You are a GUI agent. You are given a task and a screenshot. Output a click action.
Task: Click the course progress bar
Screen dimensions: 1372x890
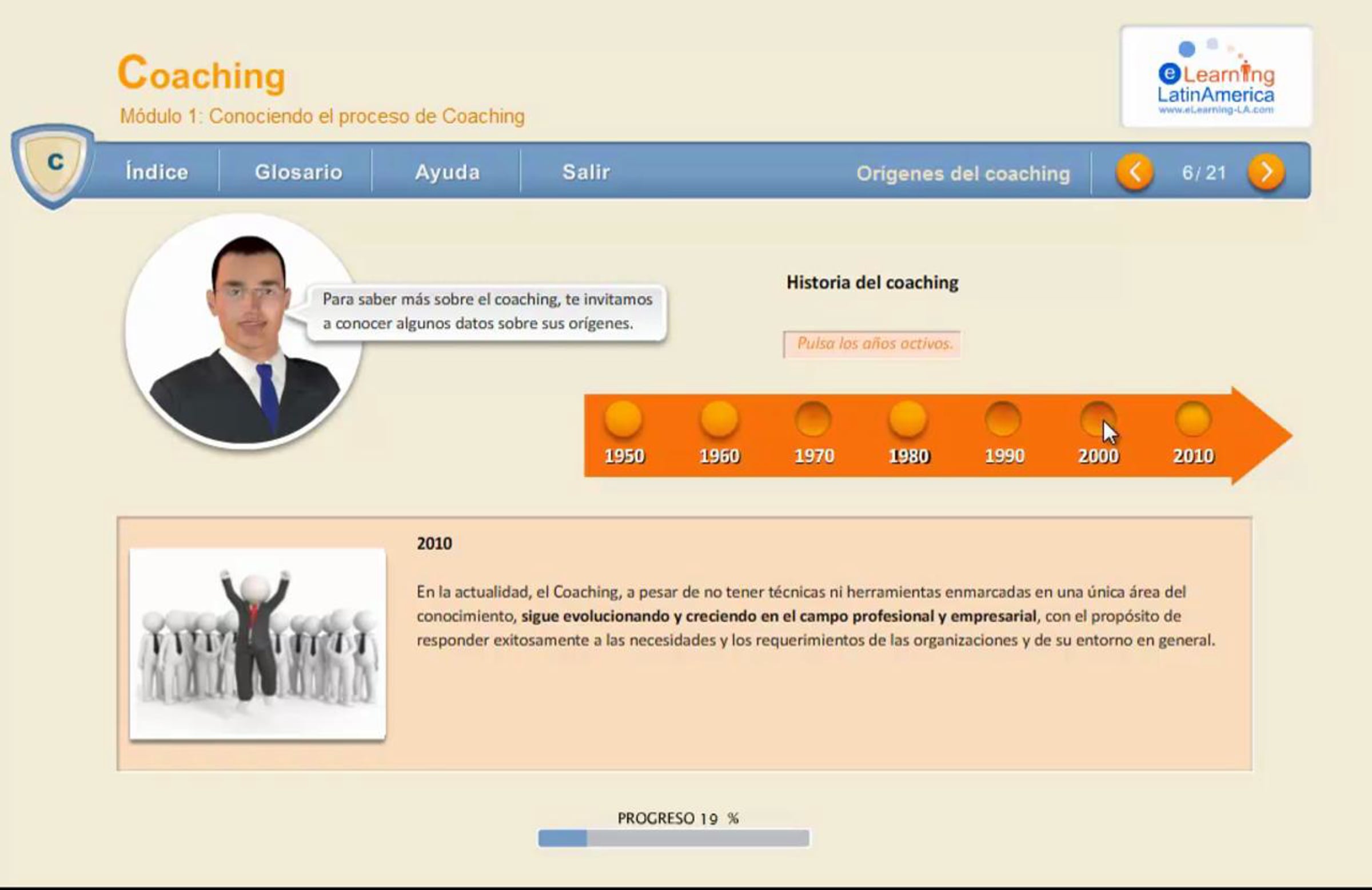click(x=673, y=838)
